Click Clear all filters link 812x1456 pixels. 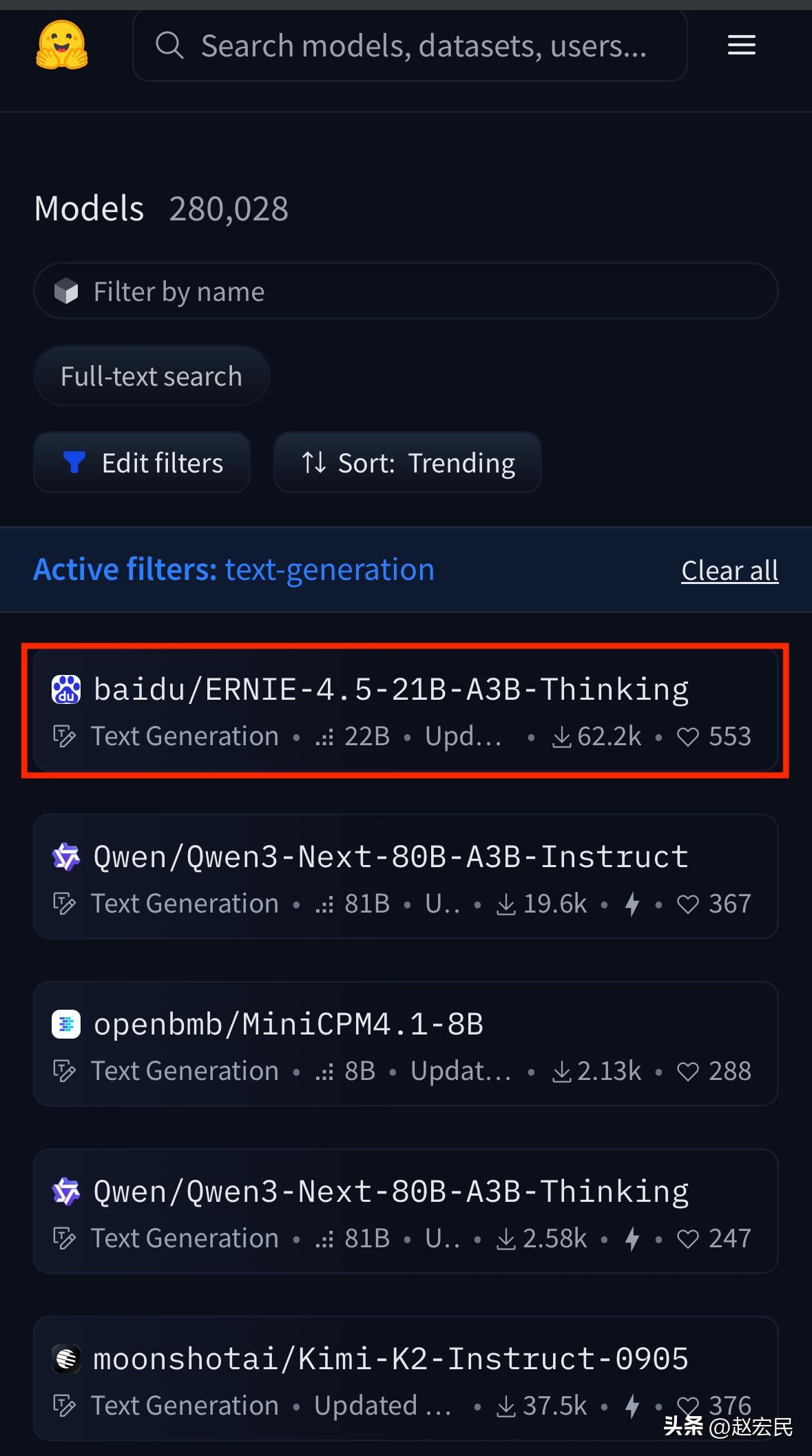pyautogui.click(x=730, y=570)
